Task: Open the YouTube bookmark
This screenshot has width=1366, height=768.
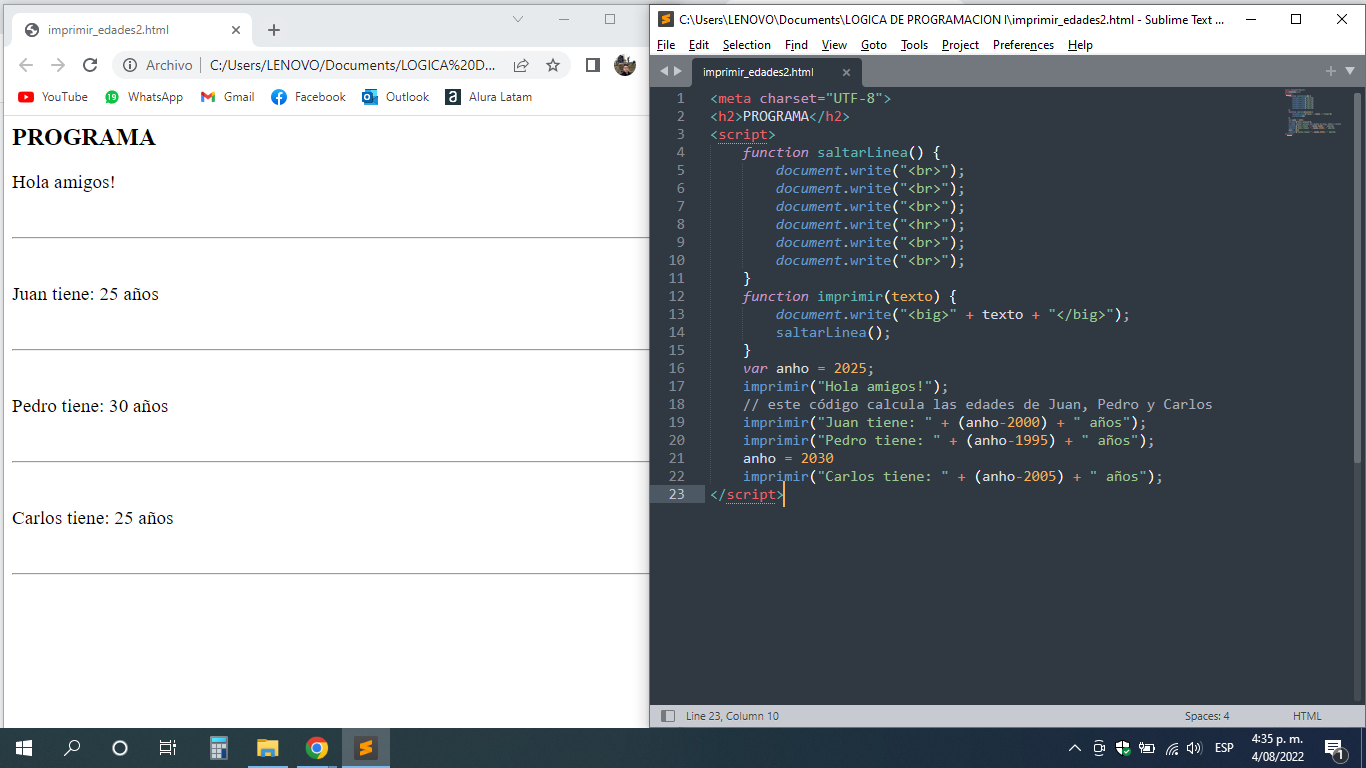Action: pos(53,97)
